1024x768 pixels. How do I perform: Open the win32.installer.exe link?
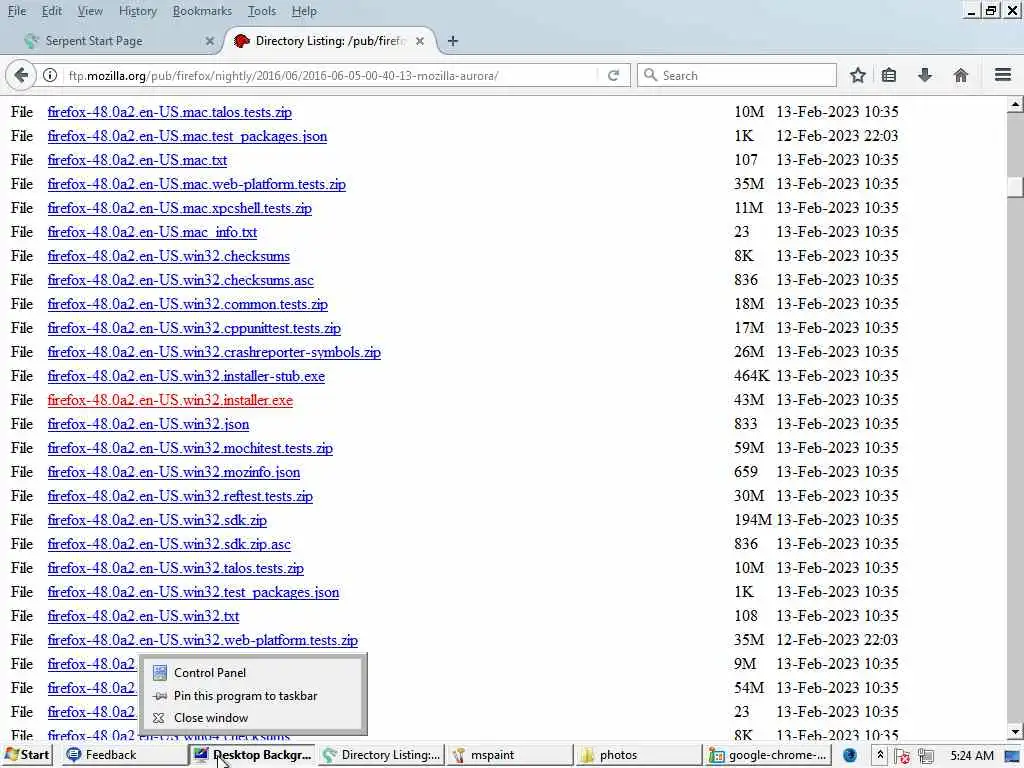(x=170, y=400)
